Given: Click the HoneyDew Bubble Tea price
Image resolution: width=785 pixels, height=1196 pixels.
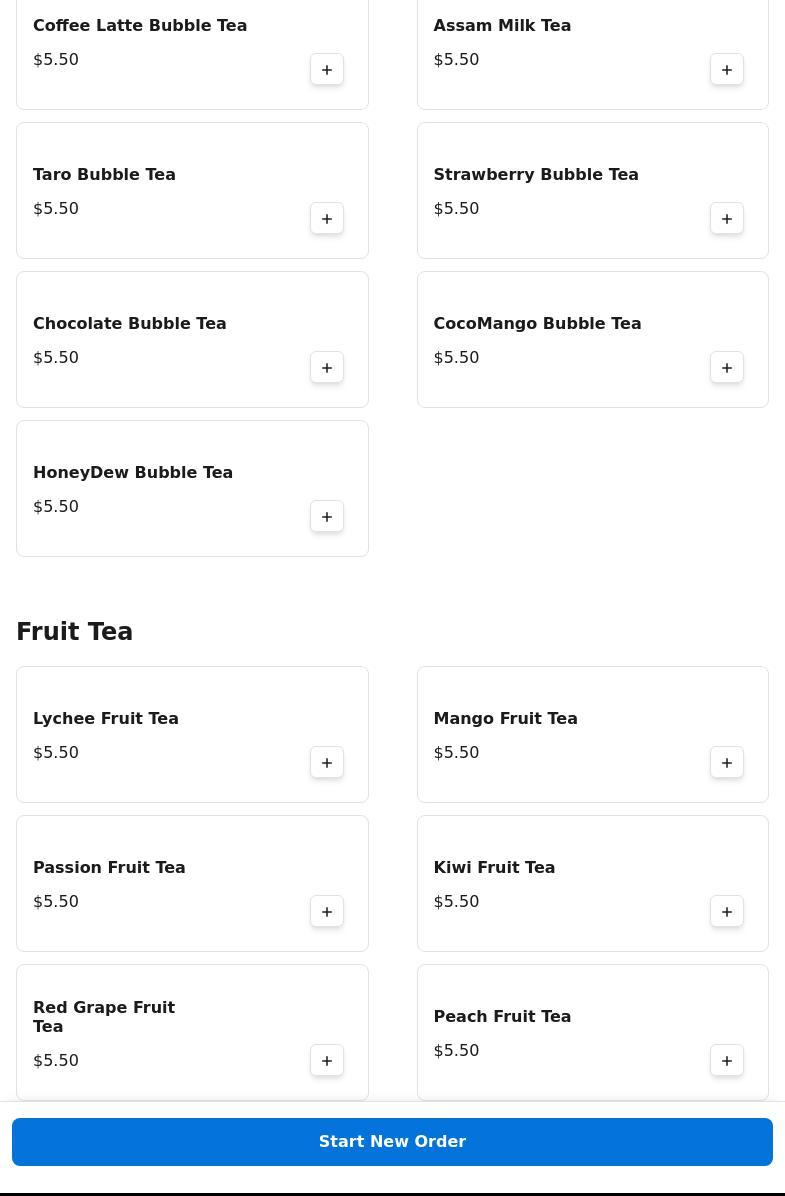Looking at the screenshot, I should (56, 507).
